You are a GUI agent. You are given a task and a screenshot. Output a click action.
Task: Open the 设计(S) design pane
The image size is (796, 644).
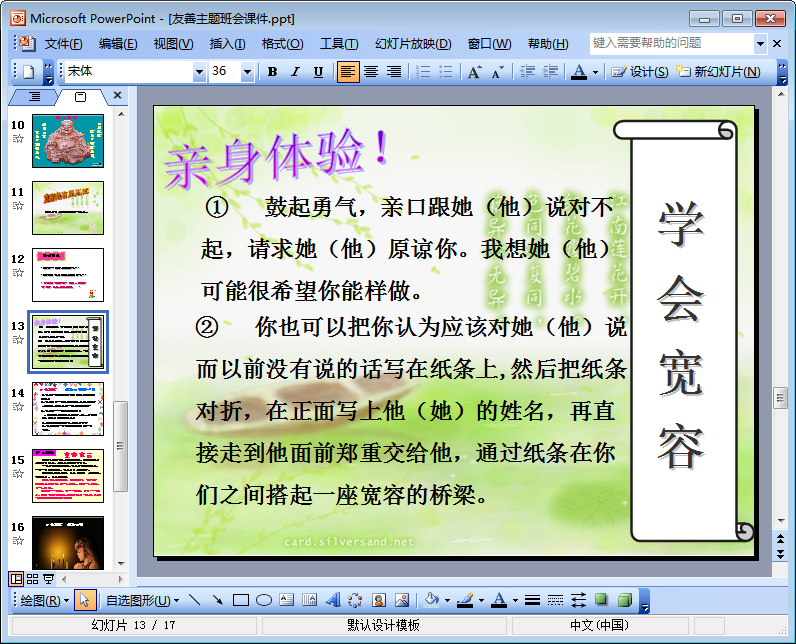pyautogui.click(x=640, y=72)
